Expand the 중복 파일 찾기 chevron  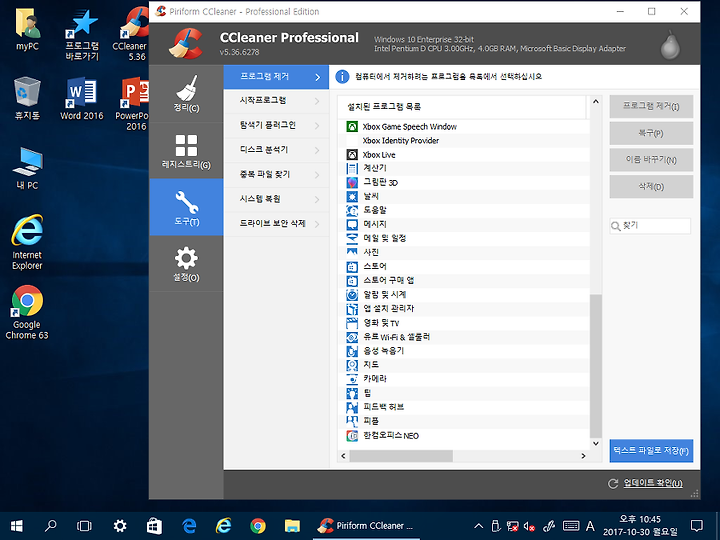(x=317, y=174)
